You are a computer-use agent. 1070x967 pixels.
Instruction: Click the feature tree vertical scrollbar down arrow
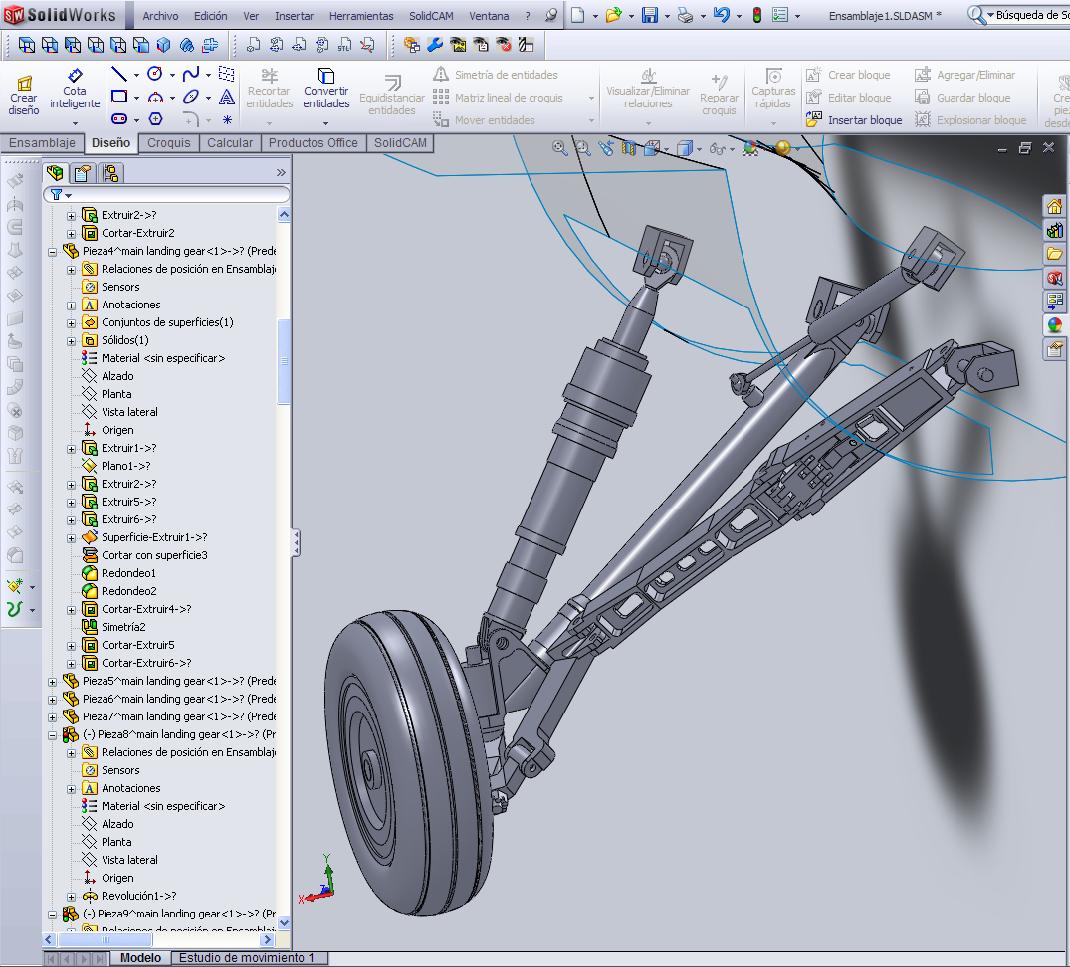tap(284, 923)
